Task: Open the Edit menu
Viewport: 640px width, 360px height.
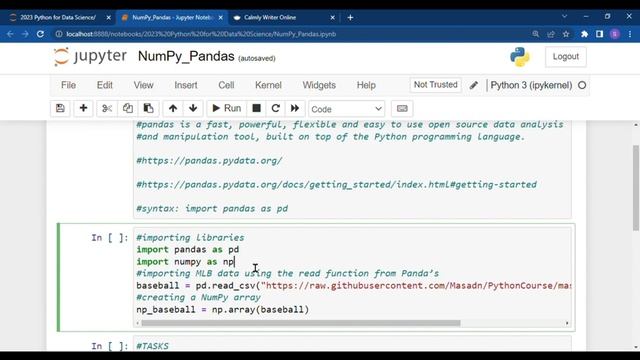Action: (104, 85)
